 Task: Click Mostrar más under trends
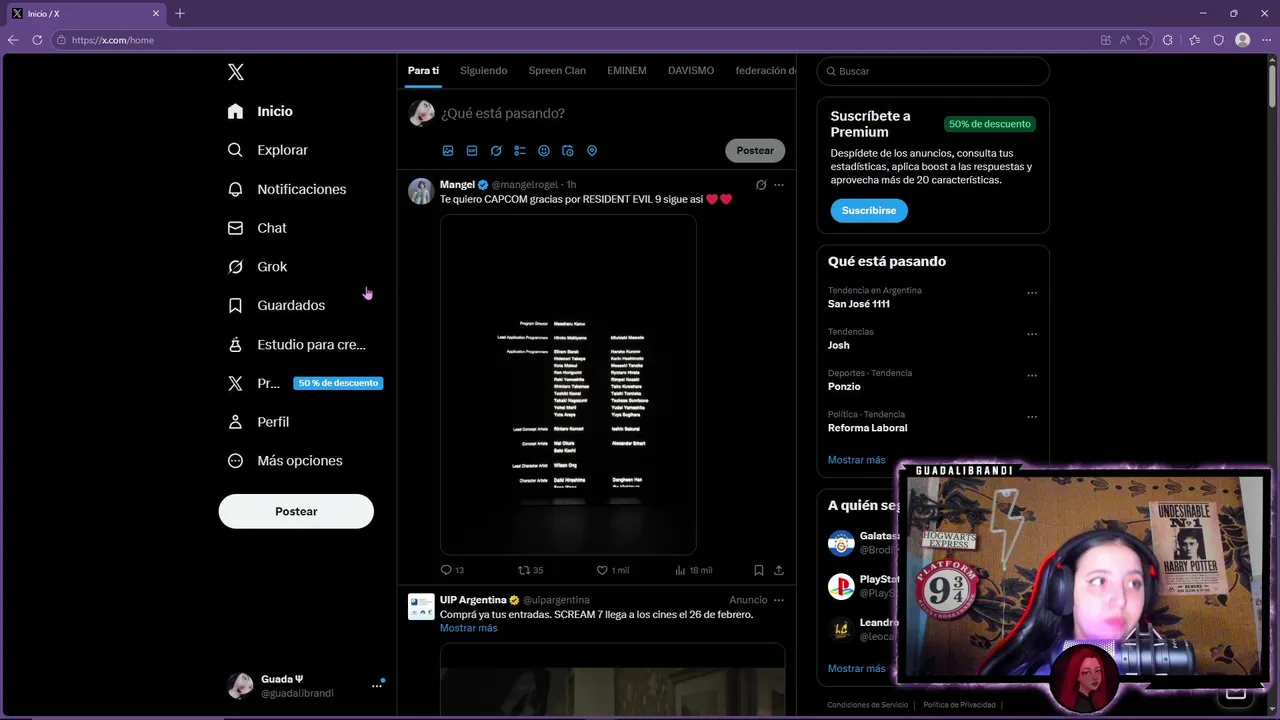[x=856, y=460]
